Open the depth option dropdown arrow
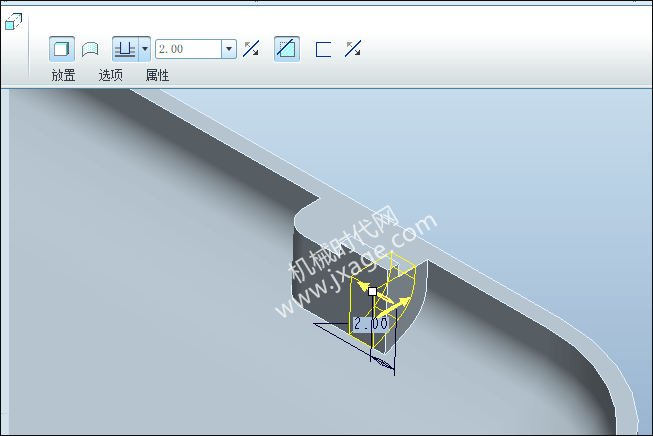653x436 pixels. pyautogui.click(x=145, y=49)
